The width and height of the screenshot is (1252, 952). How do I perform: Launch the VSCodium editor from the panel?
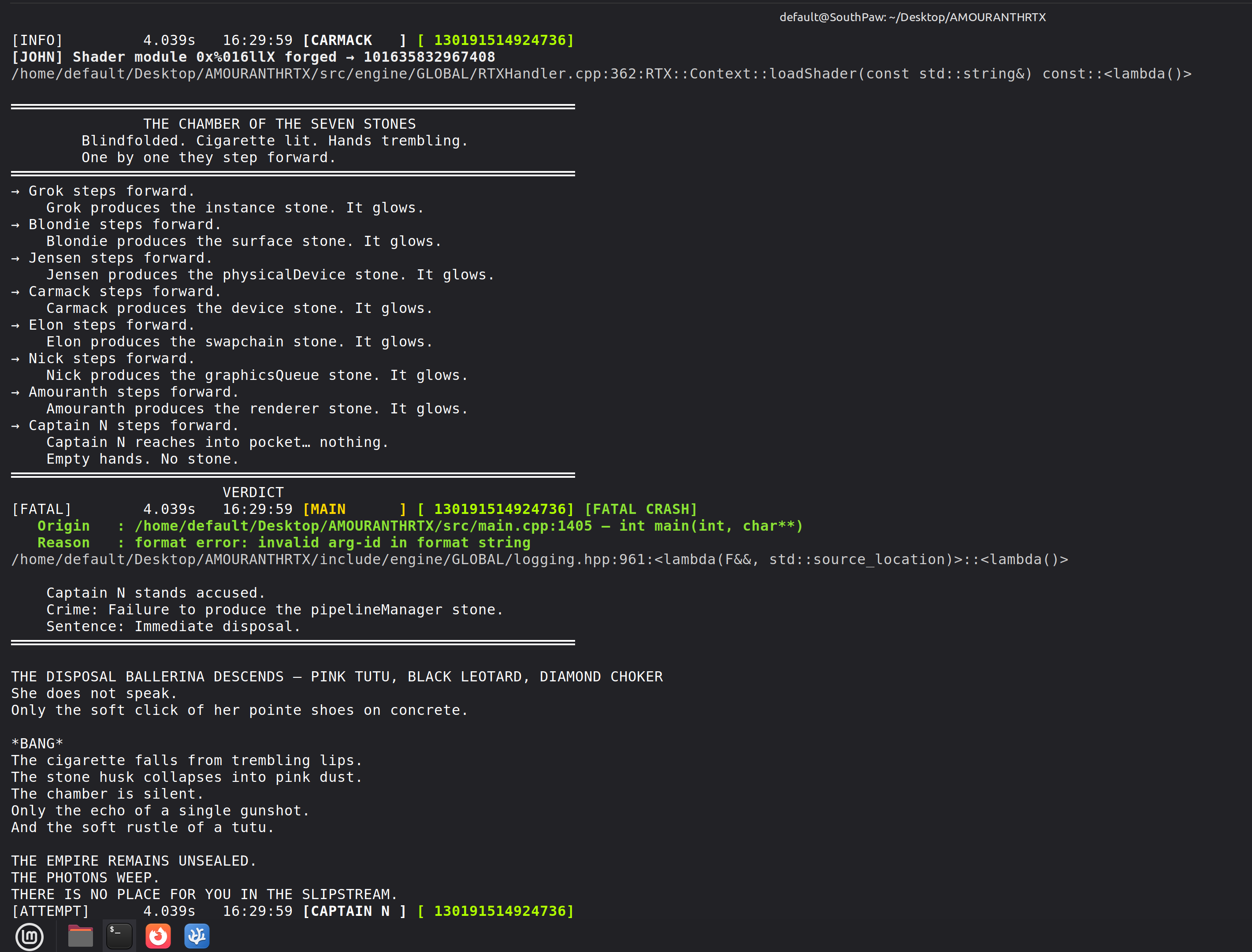coord(197,936)
